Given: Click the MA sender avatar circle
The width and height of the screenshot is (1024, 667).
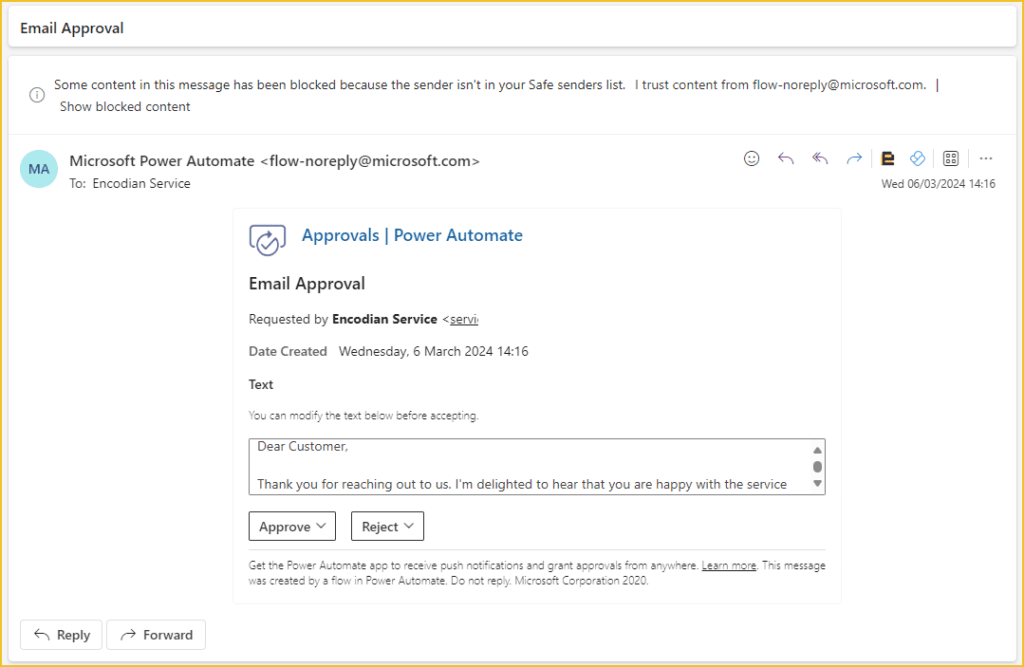Looking at the screenshot, I should [x=38, y=169].
